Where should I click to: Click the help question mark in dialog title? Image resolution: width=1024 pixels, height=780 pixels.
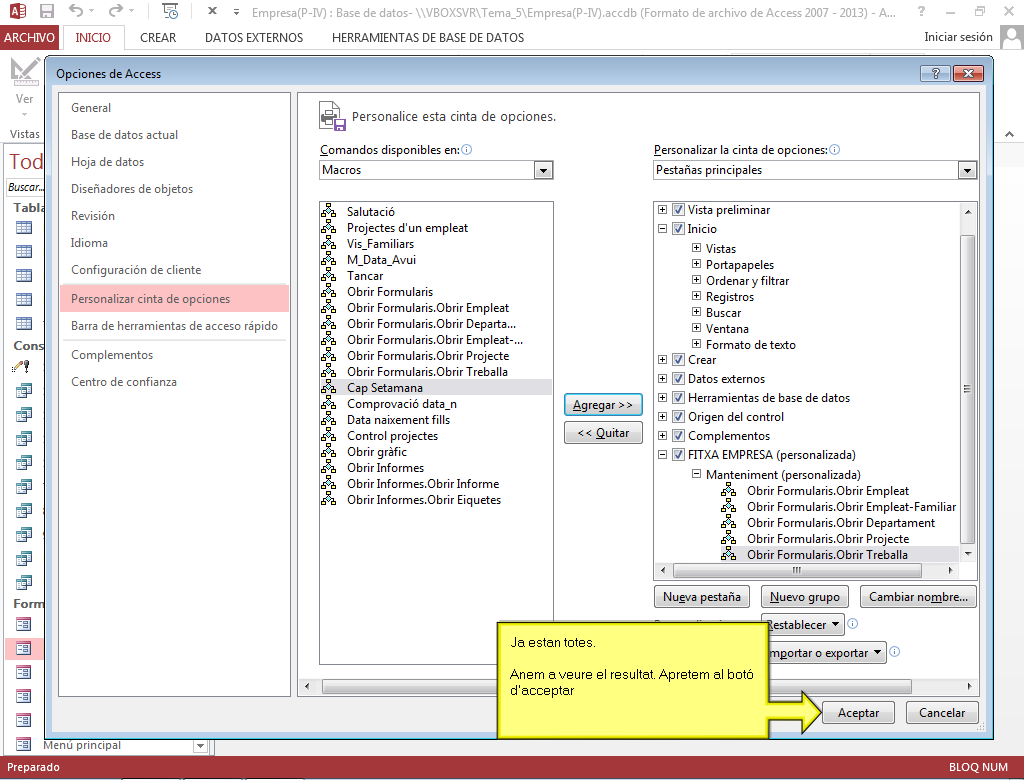tap(935, 73)
